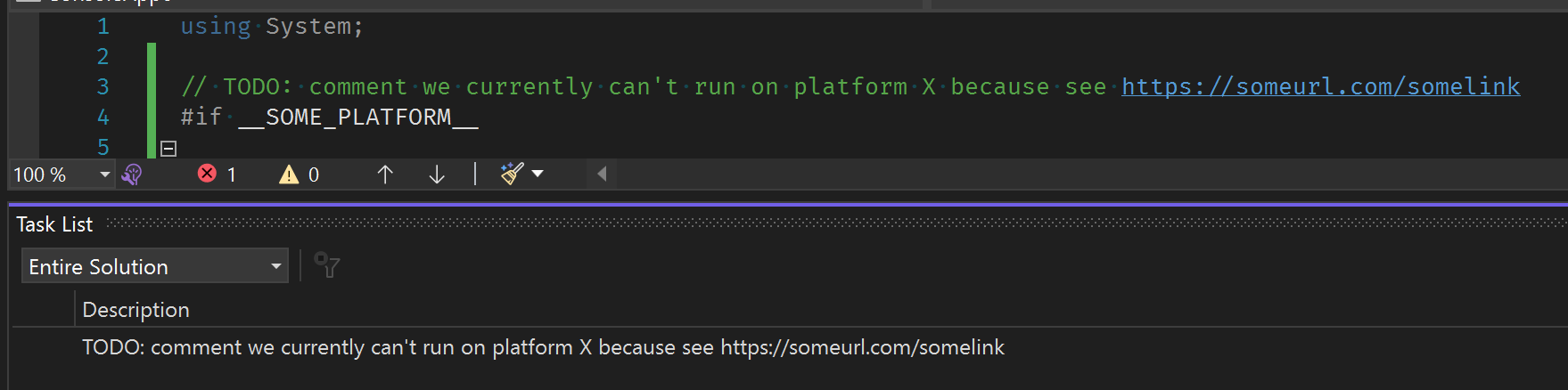Open the https://someurl.com/somelink link in code
1568x390 pixels.
[x=1321, y=86]
